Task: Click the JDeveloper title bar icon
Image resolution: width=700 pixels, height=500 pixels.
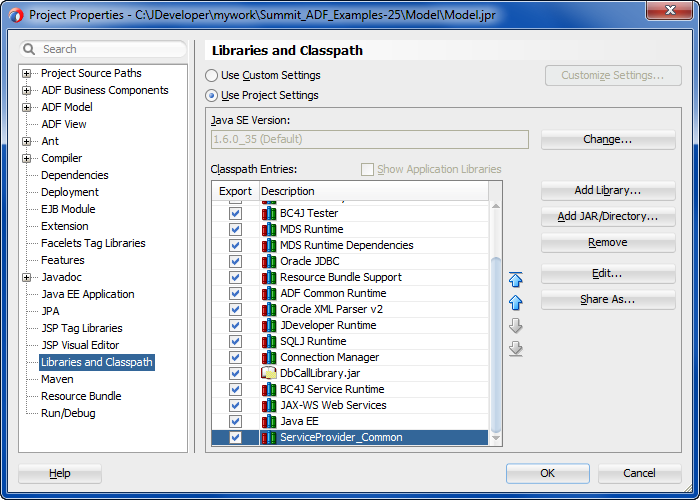Action: tap(16, 15)
